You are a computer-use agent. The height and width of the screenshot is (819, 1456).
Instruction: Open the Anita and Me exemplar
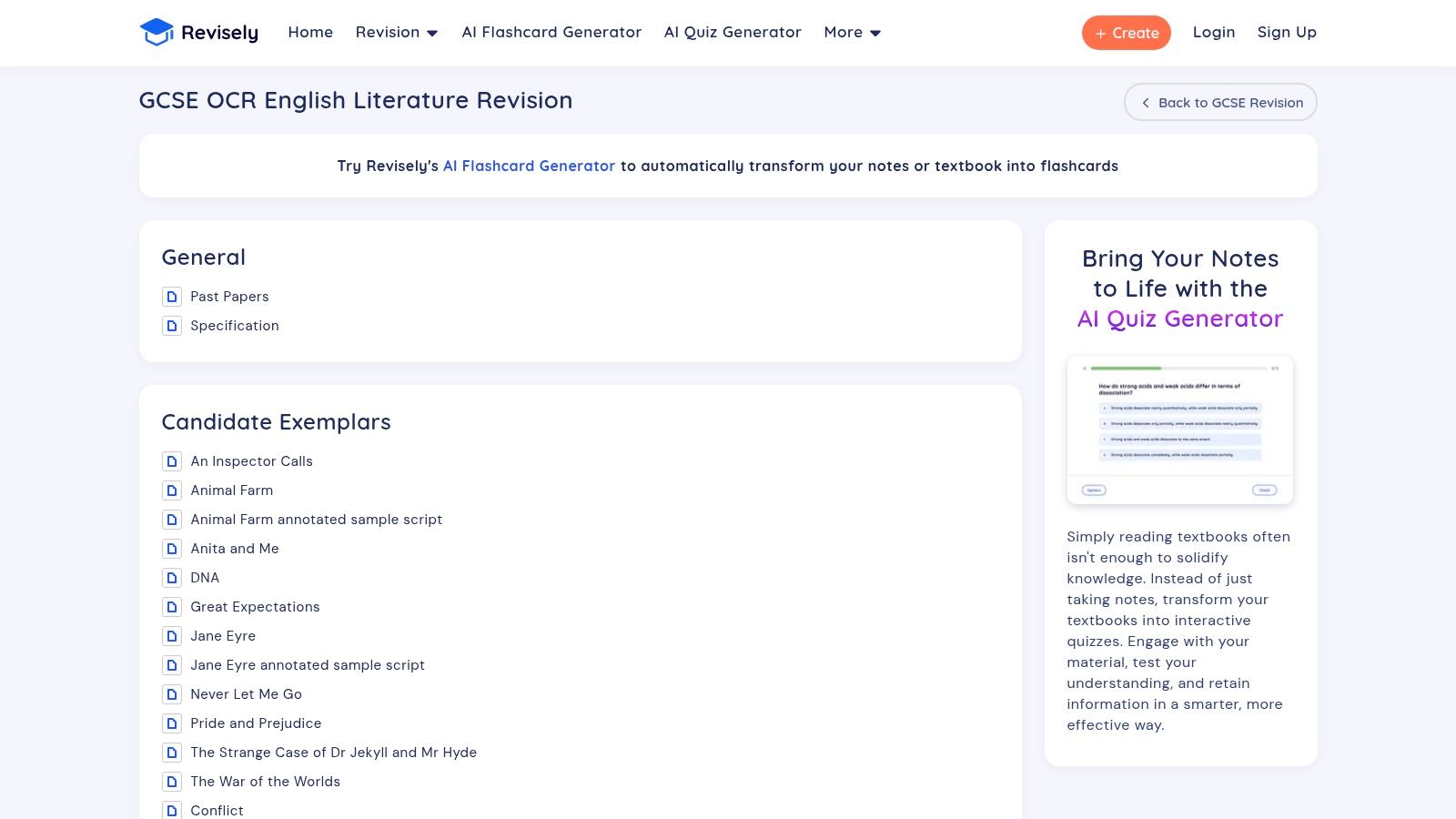235,549
